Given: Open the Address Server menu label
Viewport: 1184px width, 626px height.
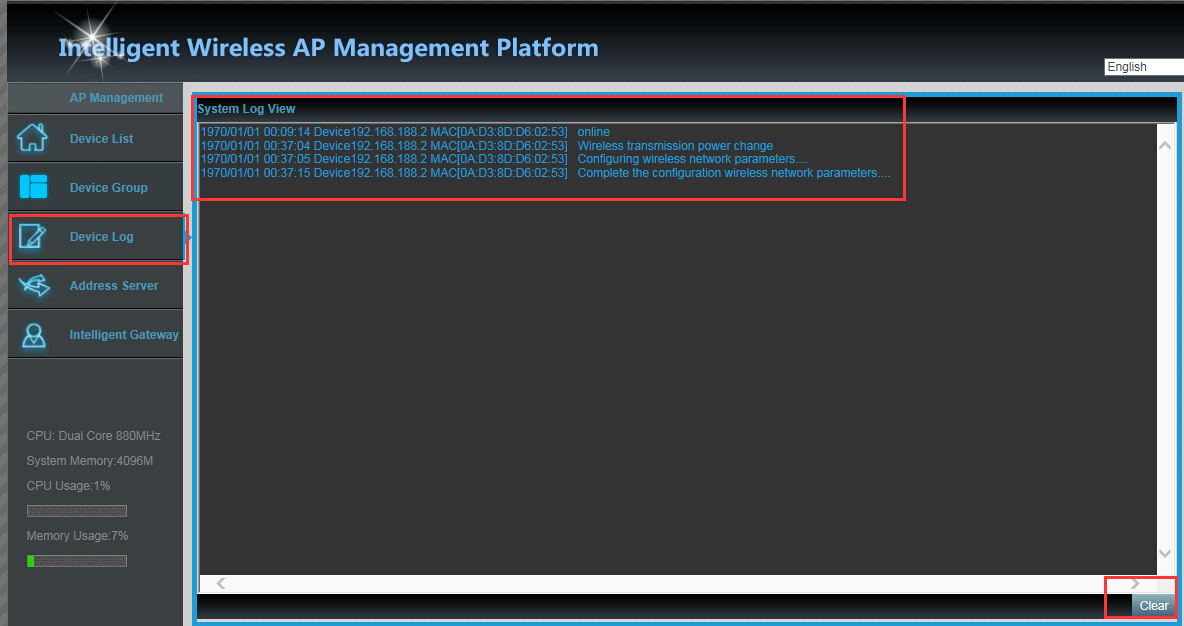Looking at the screenshot, I should pyautogui.click(x=114, y=286).
